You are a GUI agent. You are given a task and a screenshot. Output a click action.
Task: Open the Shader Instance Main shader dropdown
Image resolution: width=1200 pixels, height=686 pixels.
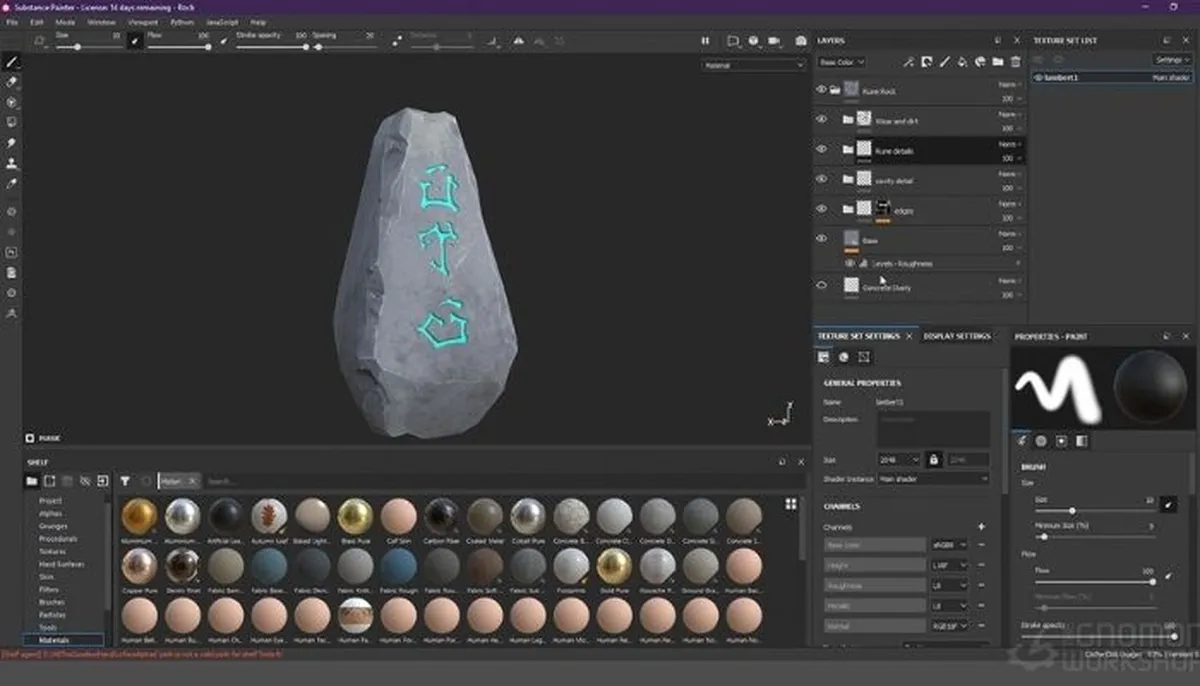click(933, 479)
